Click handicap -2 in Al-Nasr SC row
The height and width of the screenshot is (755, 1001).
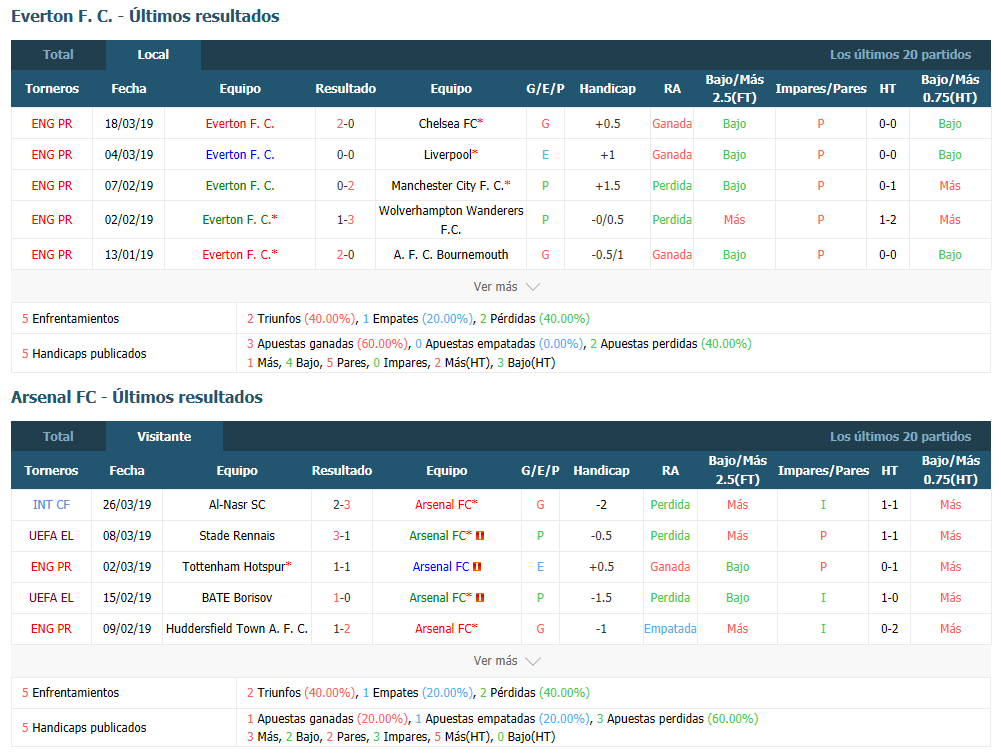click(601, 505)
